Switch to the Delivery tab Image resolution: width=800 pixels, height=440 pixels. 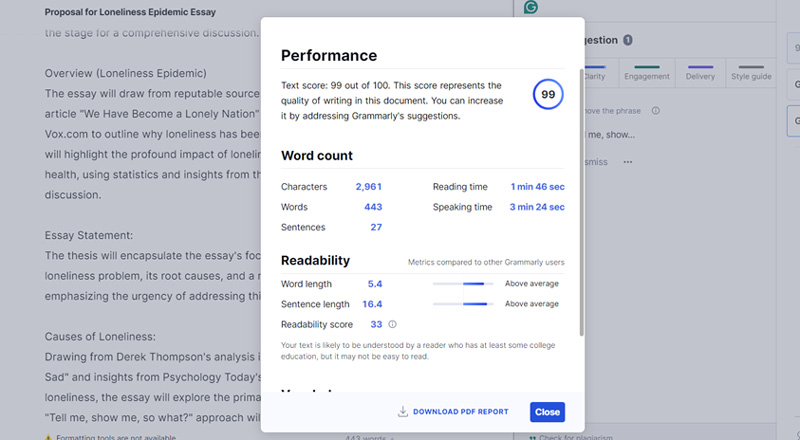click(701, 75)
